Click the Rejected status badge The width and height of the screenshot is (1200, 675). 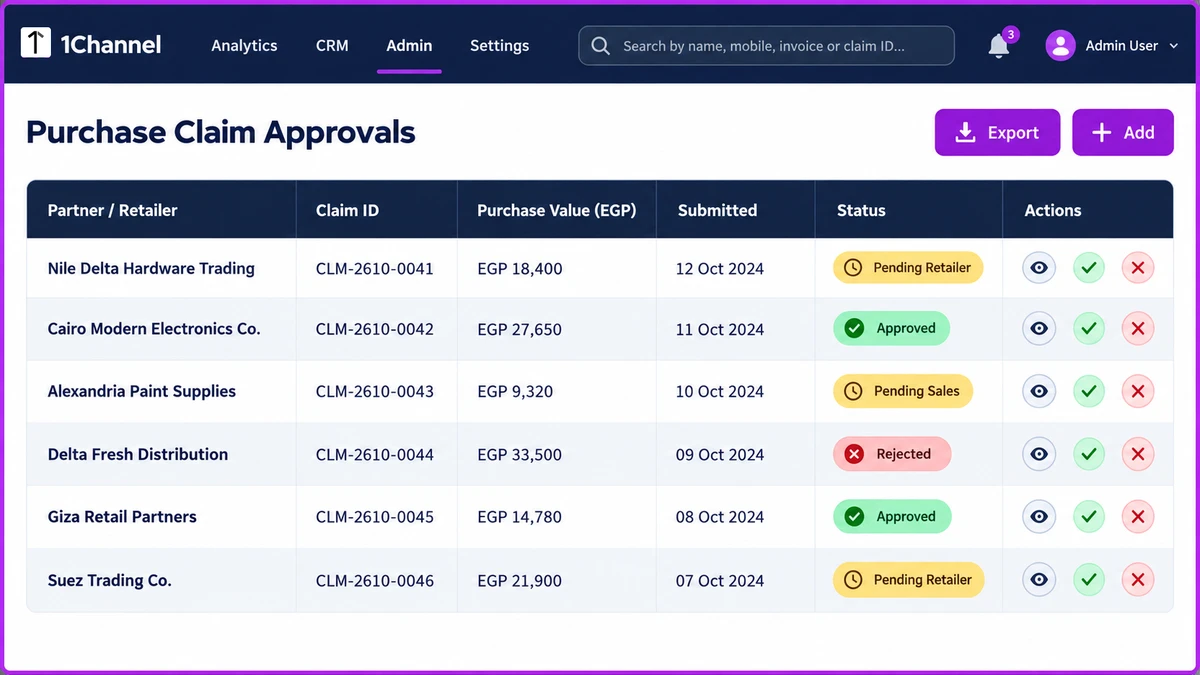coord(892,454)
